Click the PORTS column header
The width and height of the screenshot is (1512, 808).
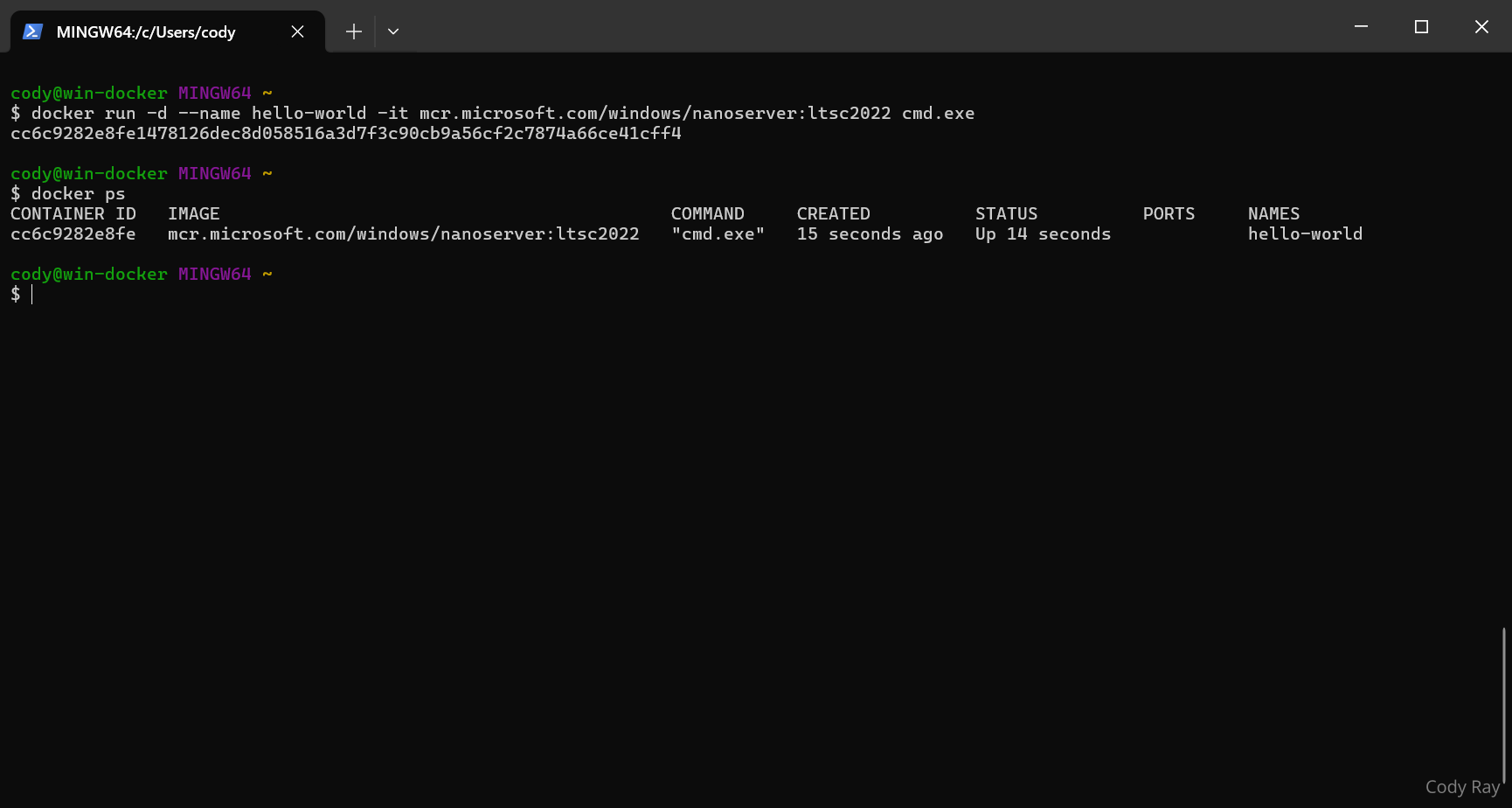1169,214
